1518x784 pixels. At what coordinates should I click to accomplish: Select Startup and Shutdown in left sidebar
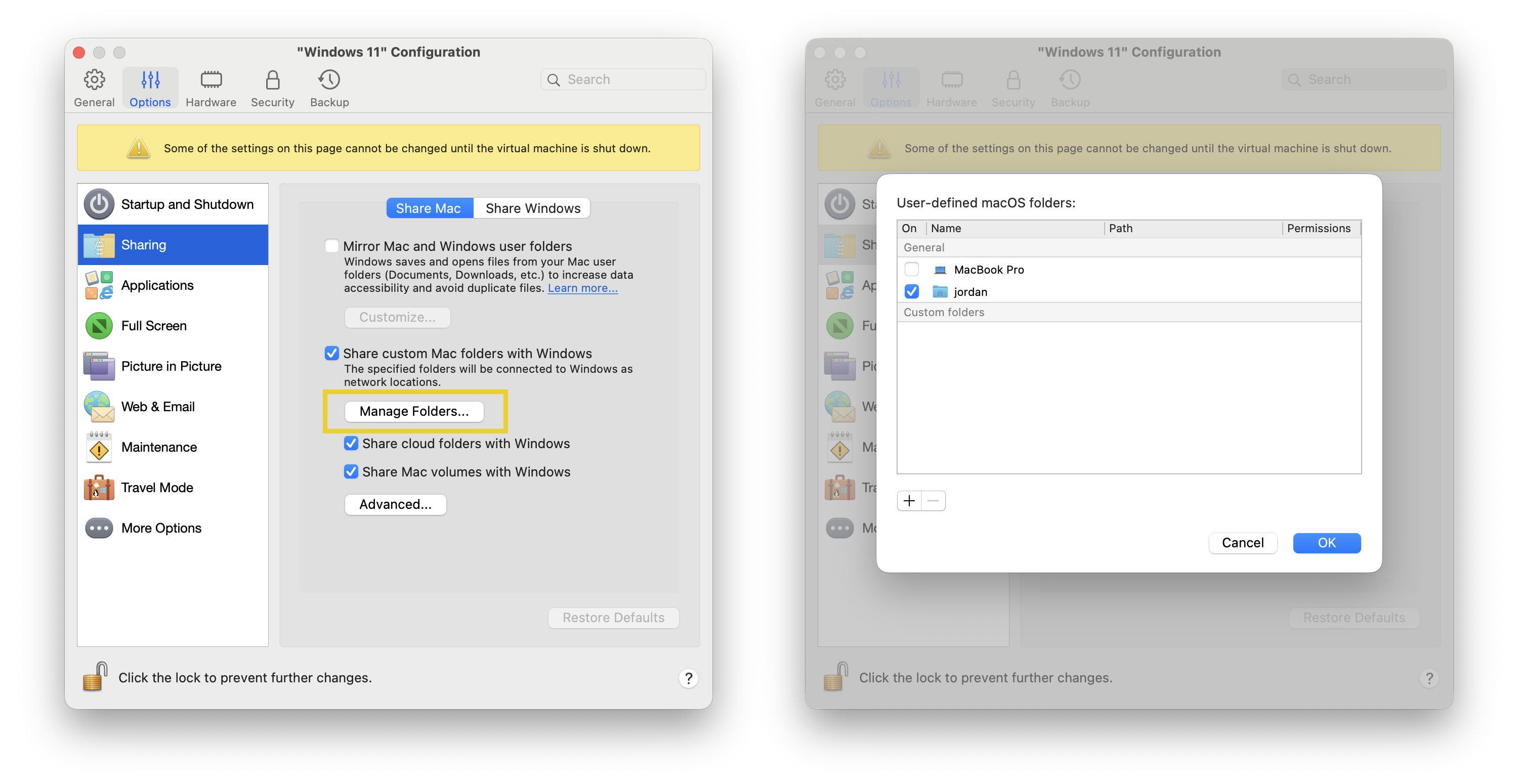pos(173,204)
